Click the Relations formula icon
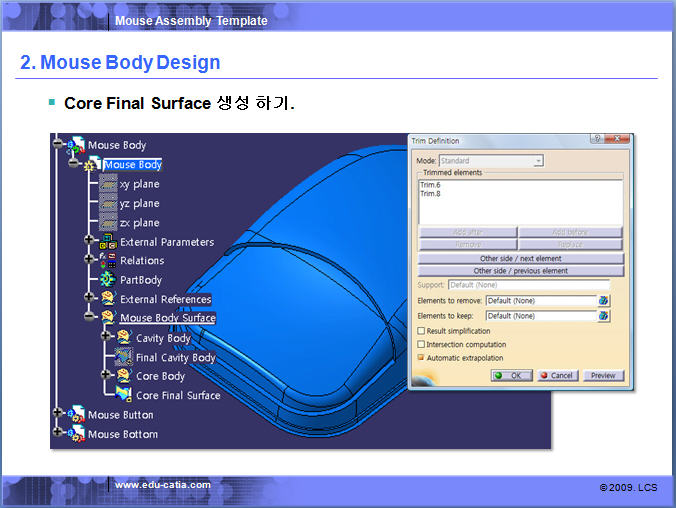The height and width of the screenshot is (508, 676). point(108,261)
